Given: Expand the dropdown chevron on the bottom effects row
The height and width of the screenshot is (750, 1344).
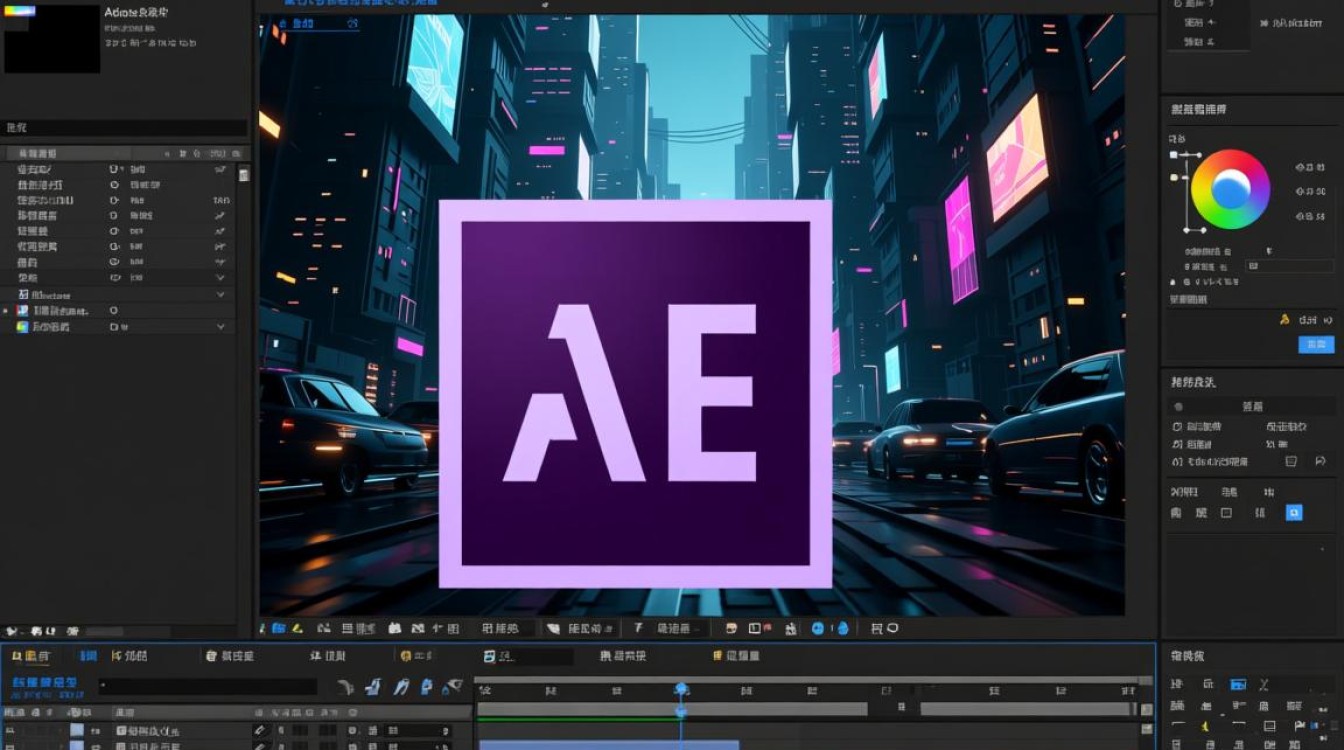Looking at the screenshot, I should pos(220,327).
